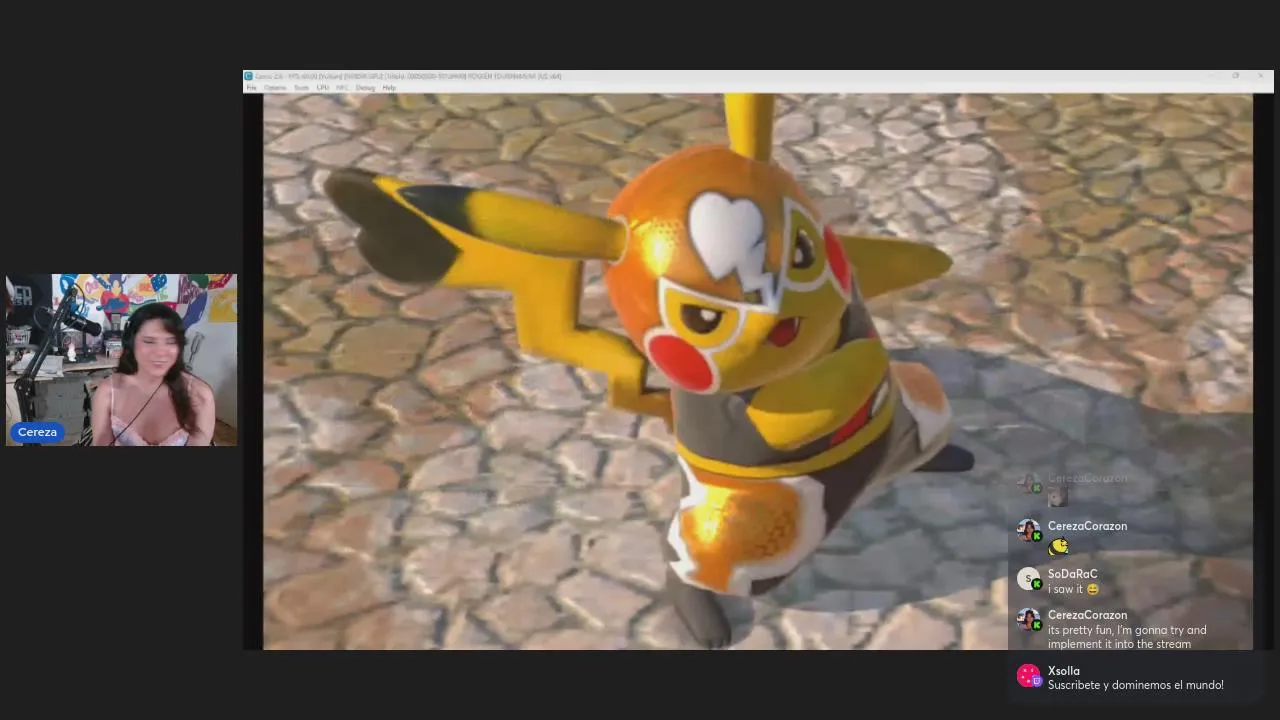The image size is (1280, 720).
Task: Click the Cemu app icon in title bar
Action: pos(249,76)
